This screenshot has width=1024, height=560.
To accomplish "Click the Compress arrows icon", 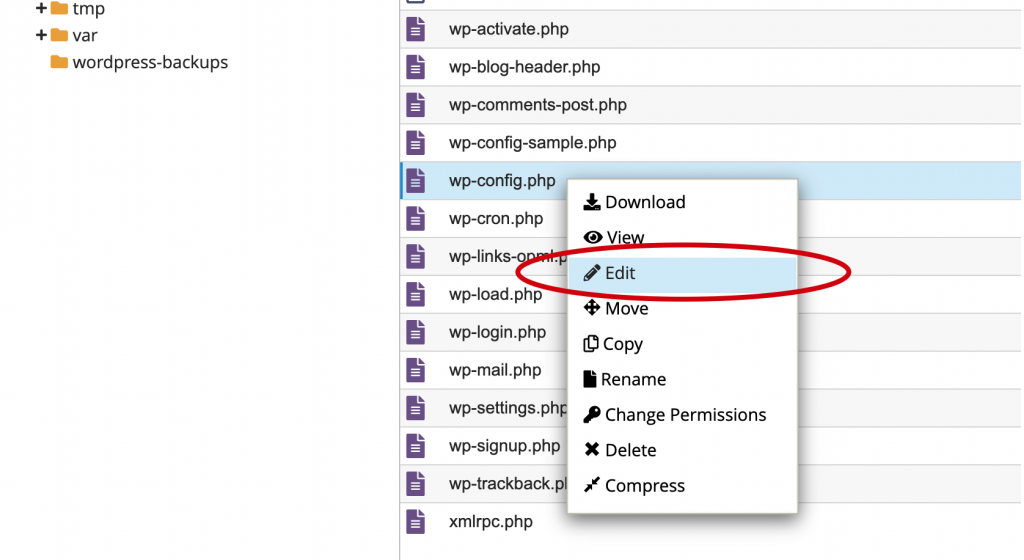I will [592, 485].
